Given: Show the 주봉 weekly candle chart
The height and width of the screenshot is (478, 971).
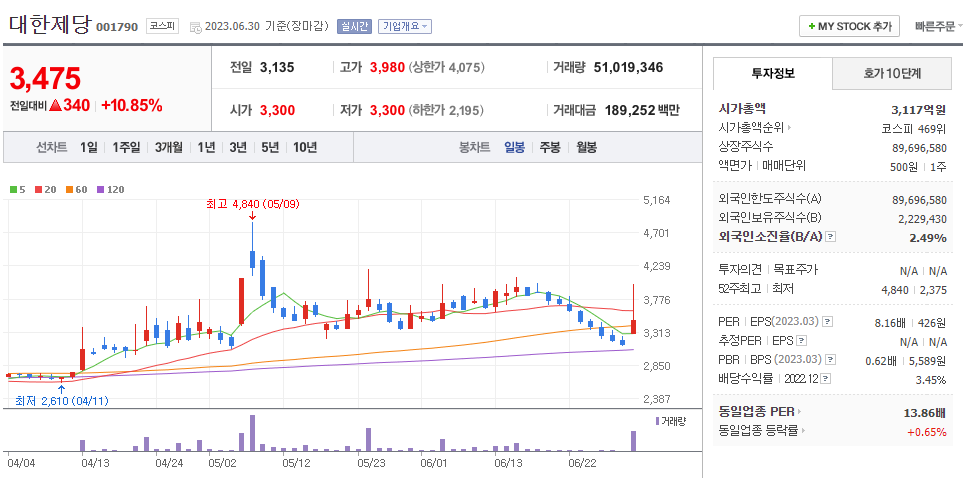Looking at the screenshot, I should (x=550, y=147).
